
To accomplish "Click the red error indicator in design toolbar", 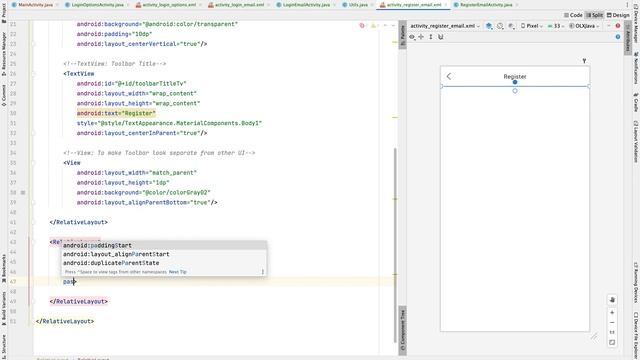I will pos(618,26).
